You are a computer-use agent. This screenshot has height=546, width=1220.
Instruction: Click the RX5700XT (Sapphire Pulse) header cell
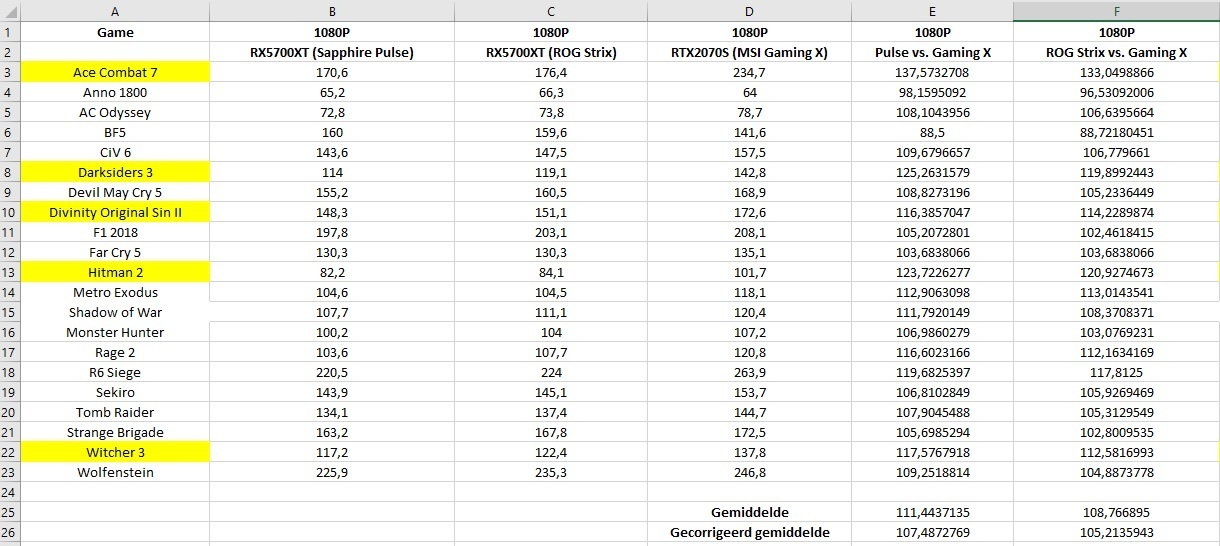point(332,52)
